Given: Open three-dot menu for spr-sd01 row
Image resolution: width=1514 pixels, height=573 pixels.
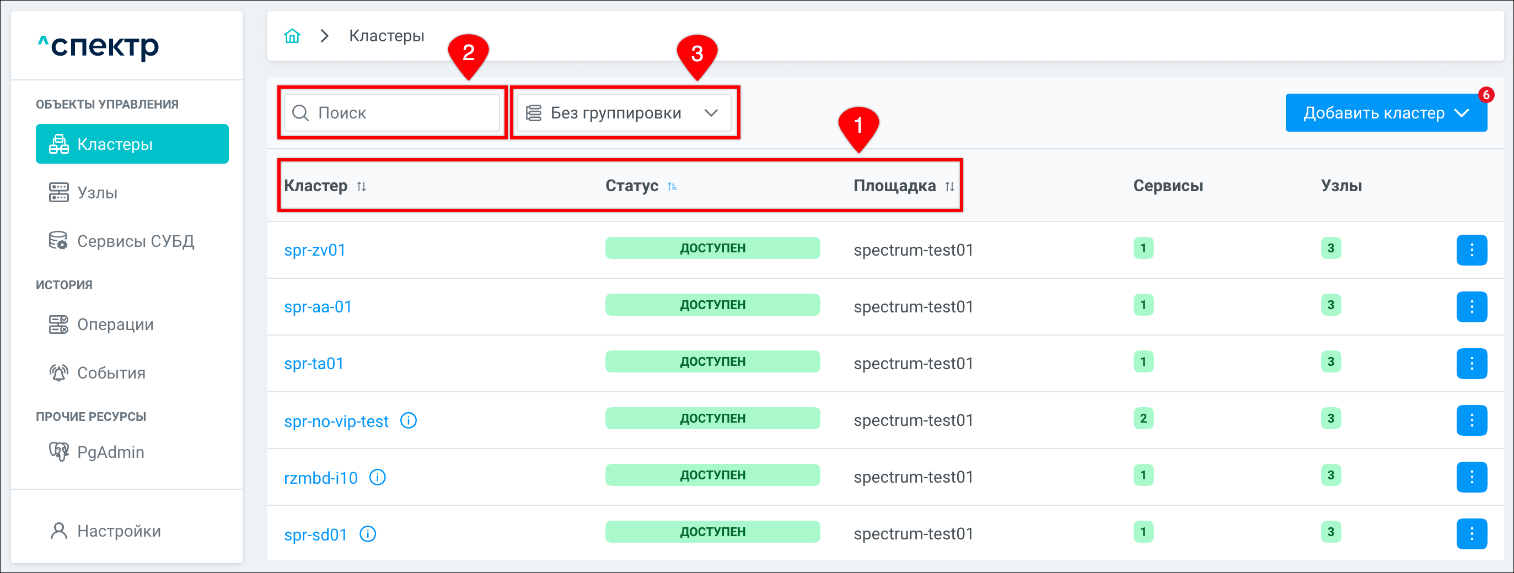Looking at the screenshot, I should coord(1471,534).
